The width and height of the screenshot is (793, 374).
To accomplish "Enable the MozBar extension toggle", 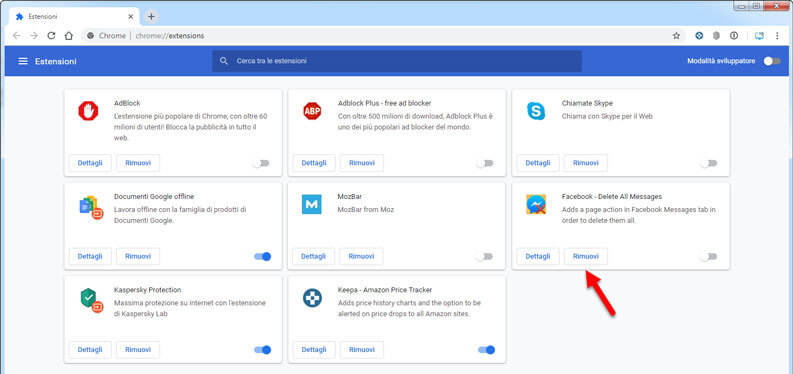I will [484, 257].
